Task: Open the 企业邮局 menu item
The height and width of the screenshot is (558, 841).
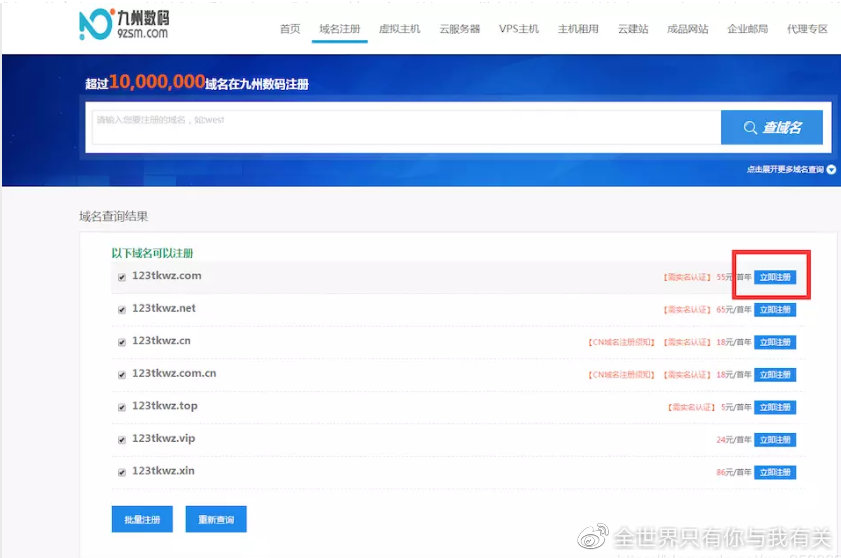Action: click(747, 29)
